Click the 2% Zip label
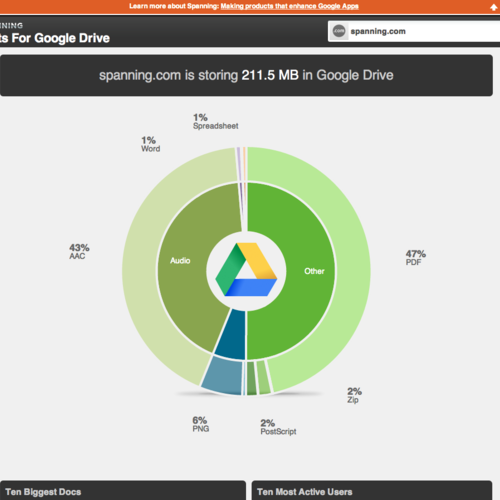 354,395
